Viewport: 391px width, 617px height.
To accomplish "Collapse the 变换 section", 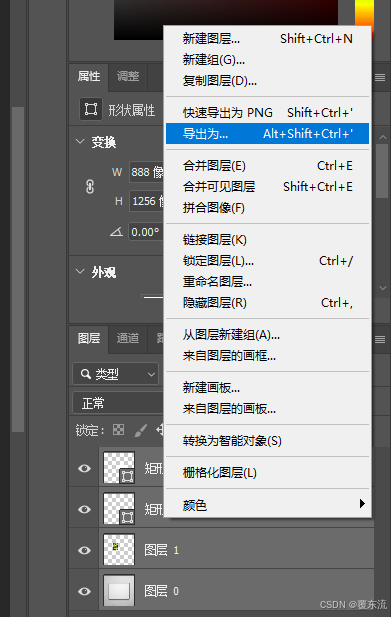I will pos(80,141).
